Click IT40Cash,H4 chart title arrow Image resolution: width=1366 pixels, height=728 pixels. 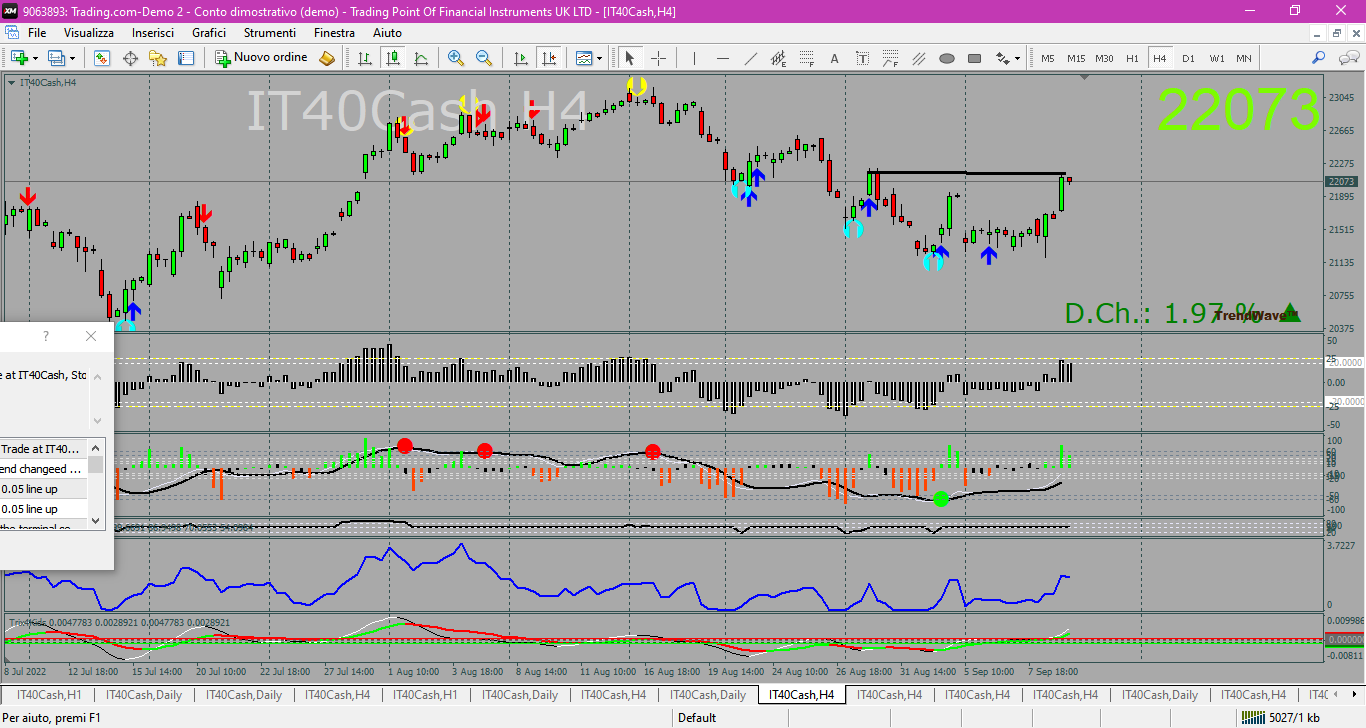coord(11,82)
